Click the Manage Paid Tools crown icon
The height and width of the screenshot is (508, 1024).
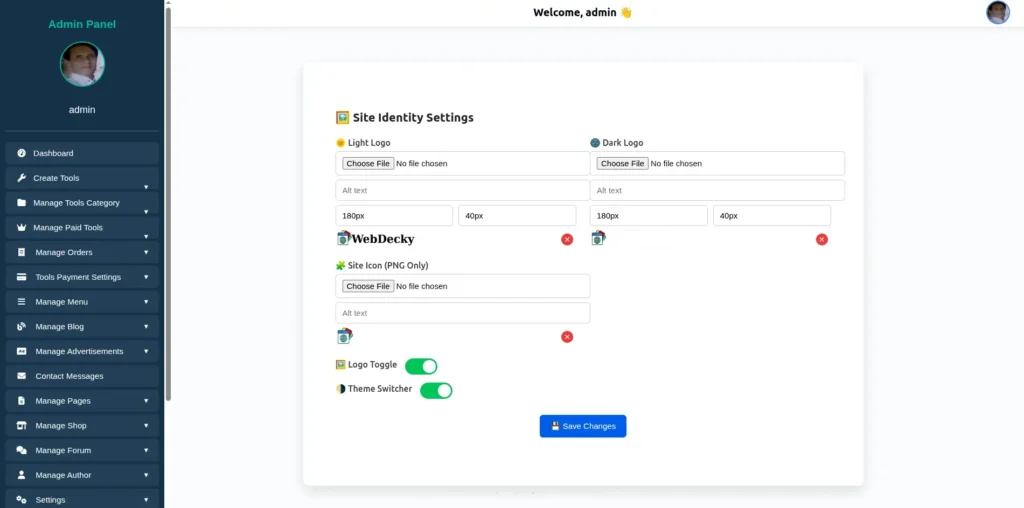click(22, 228)
